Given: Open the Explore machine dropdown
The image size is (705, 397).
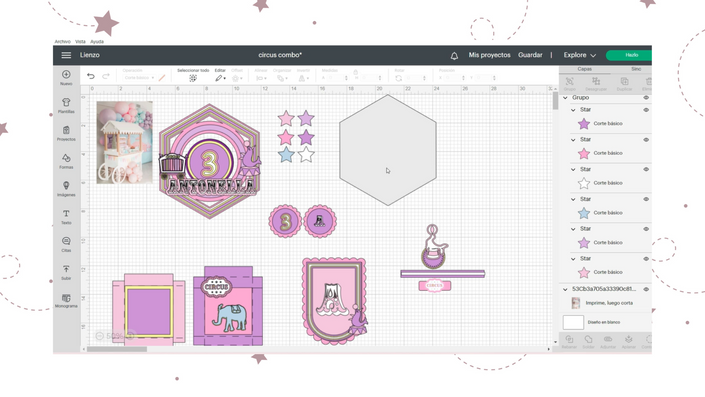Looking at the screenshot, I should [x=580, y=55].
